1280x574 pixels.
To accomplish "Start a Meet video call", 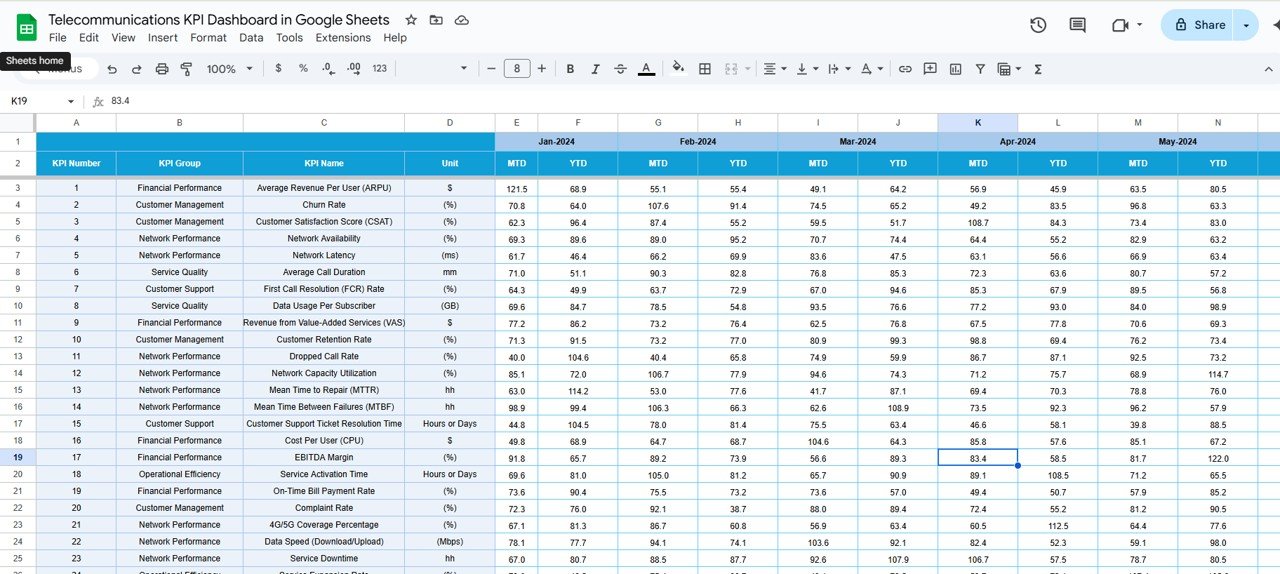I will (x=1120, y=25).
